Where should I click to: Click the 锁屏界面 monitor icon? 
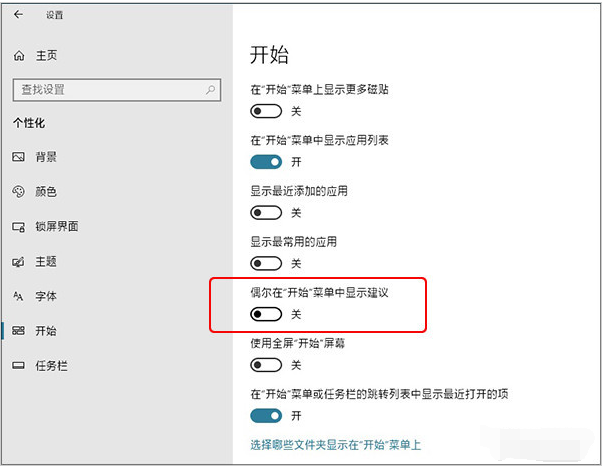click(18, 227)
